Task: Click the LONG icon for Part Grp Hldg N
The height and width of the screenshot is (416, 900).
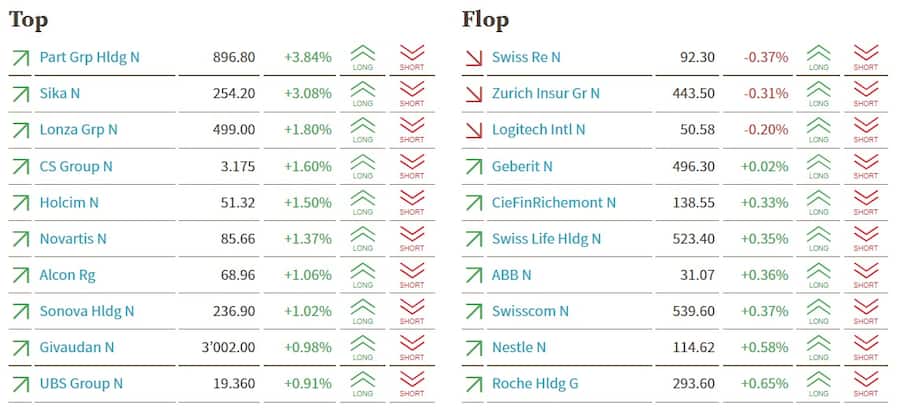Action: point(363,57)
